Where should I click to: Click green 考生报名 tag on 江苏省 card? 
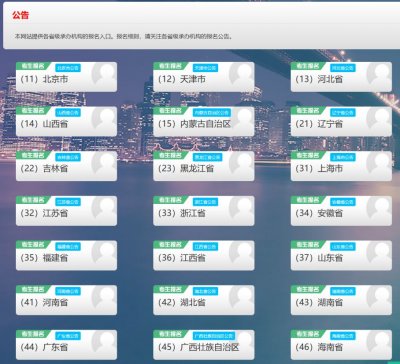tap(33, 200)
